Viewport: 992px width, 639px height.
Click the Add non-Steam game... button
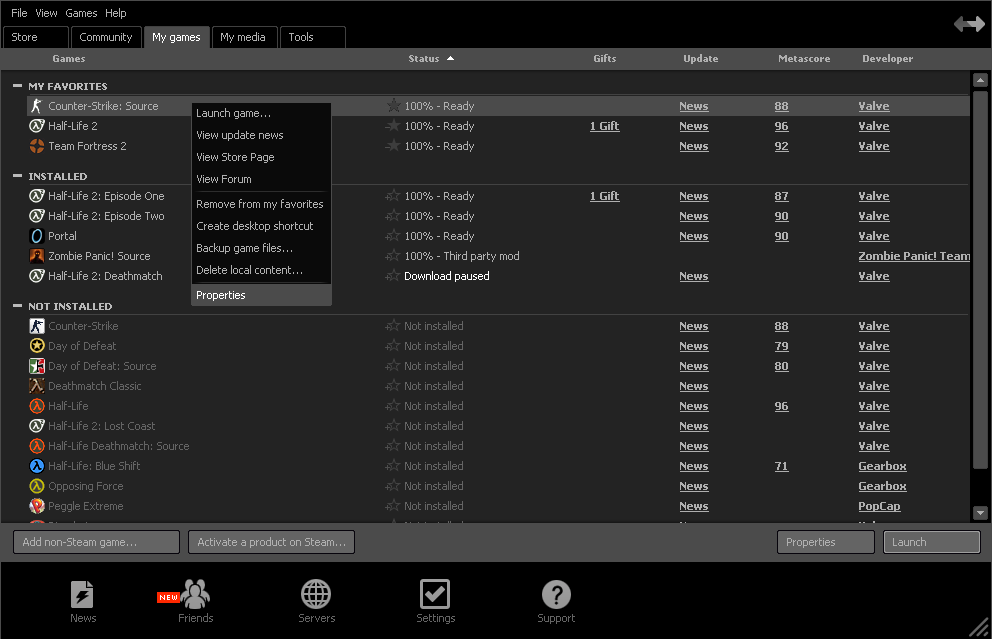pos(96,542)
